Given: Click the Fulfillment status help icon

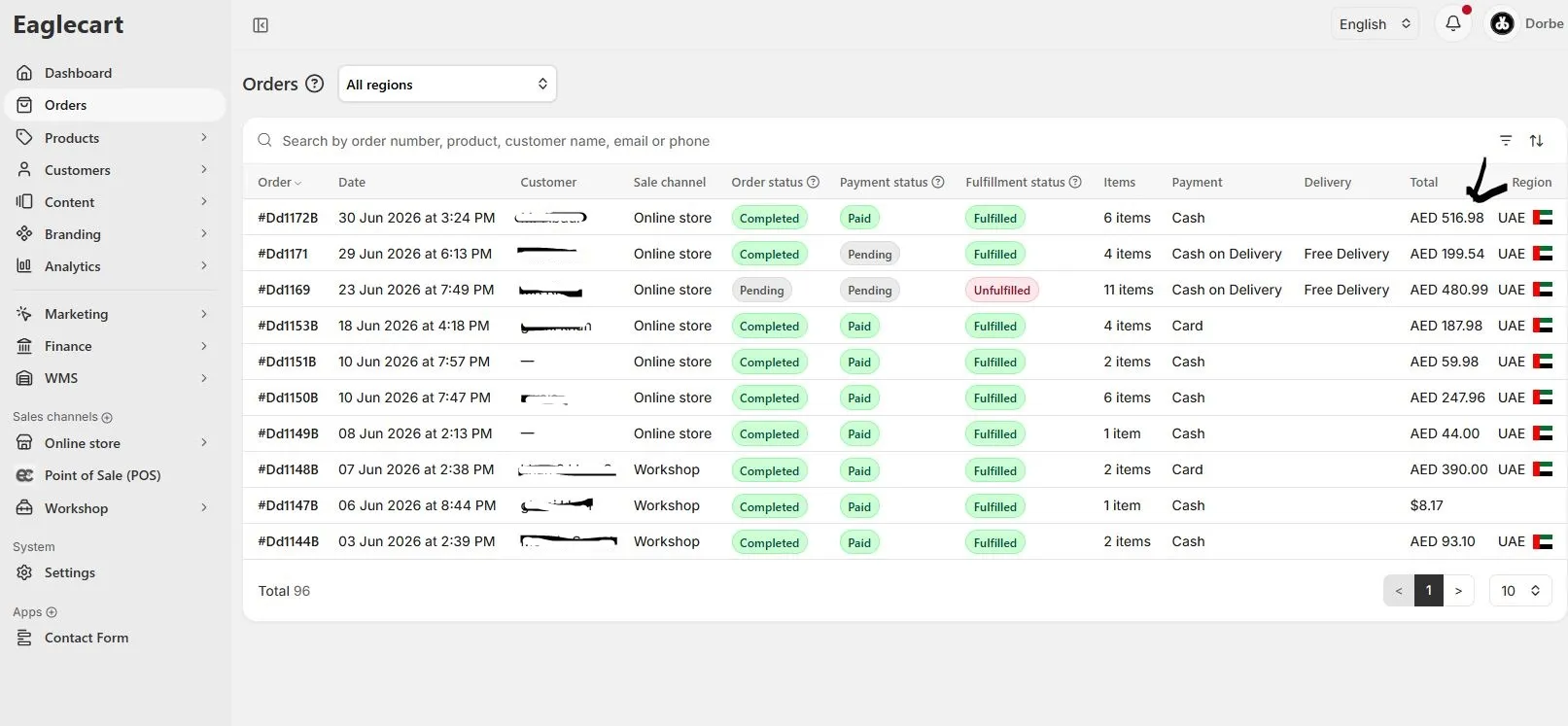Looking at the screenshot, I should tap(1075, 182).
